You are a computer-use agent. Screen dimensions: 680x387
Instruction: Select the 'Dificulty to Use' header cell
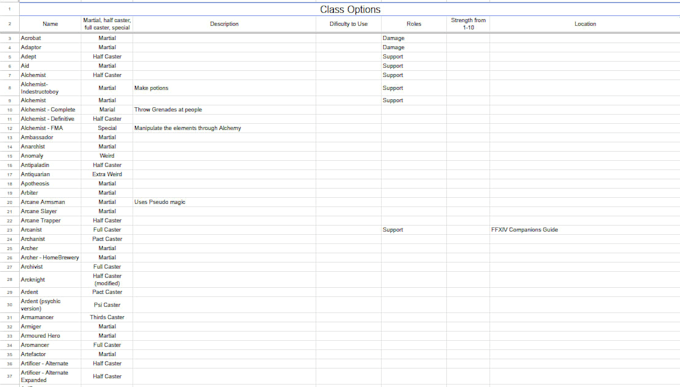click(x=349, y=24)
